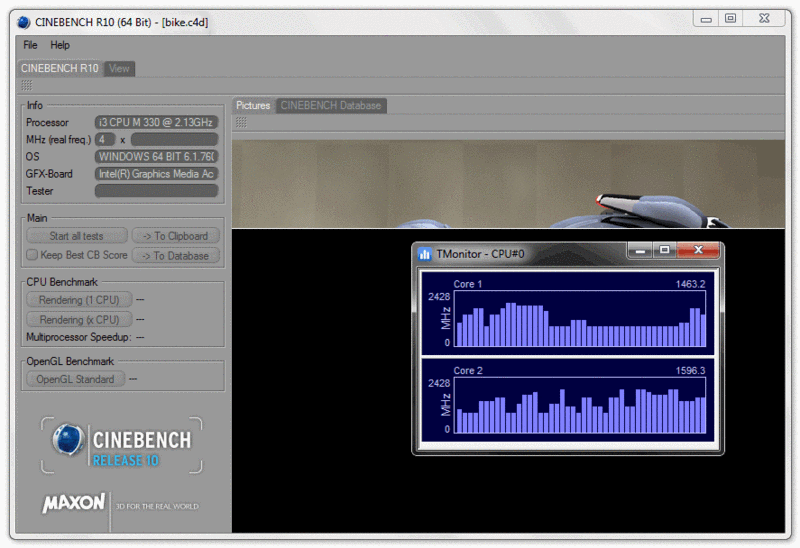Click the Core 2 frequency graph in TMonitor

pyautogui.click(x=580, y=406)
